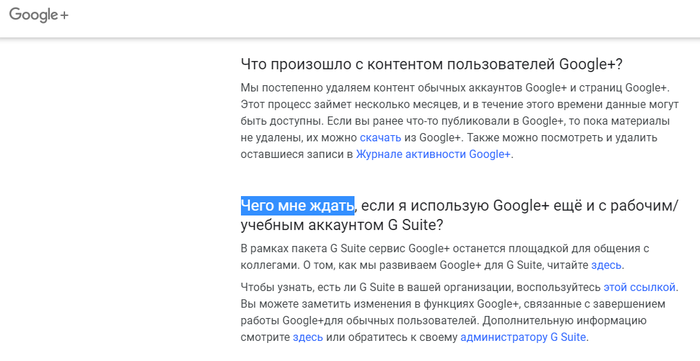Click the highlighted text 'Чего мне ждать'
700x361 pixels.
point(297,206)
